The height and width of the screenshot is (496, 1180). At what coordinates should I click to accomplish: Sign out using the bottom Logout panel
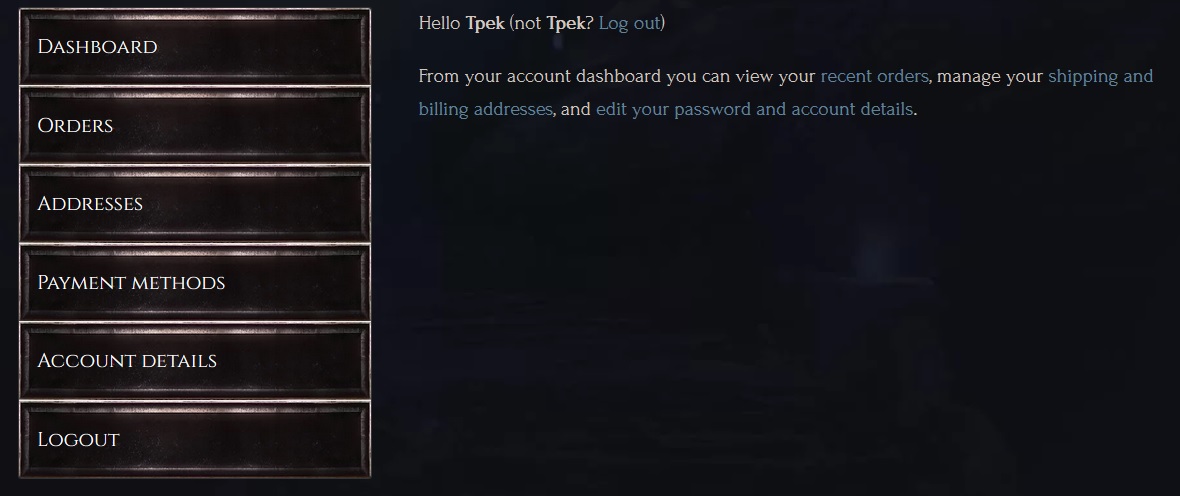195,440
